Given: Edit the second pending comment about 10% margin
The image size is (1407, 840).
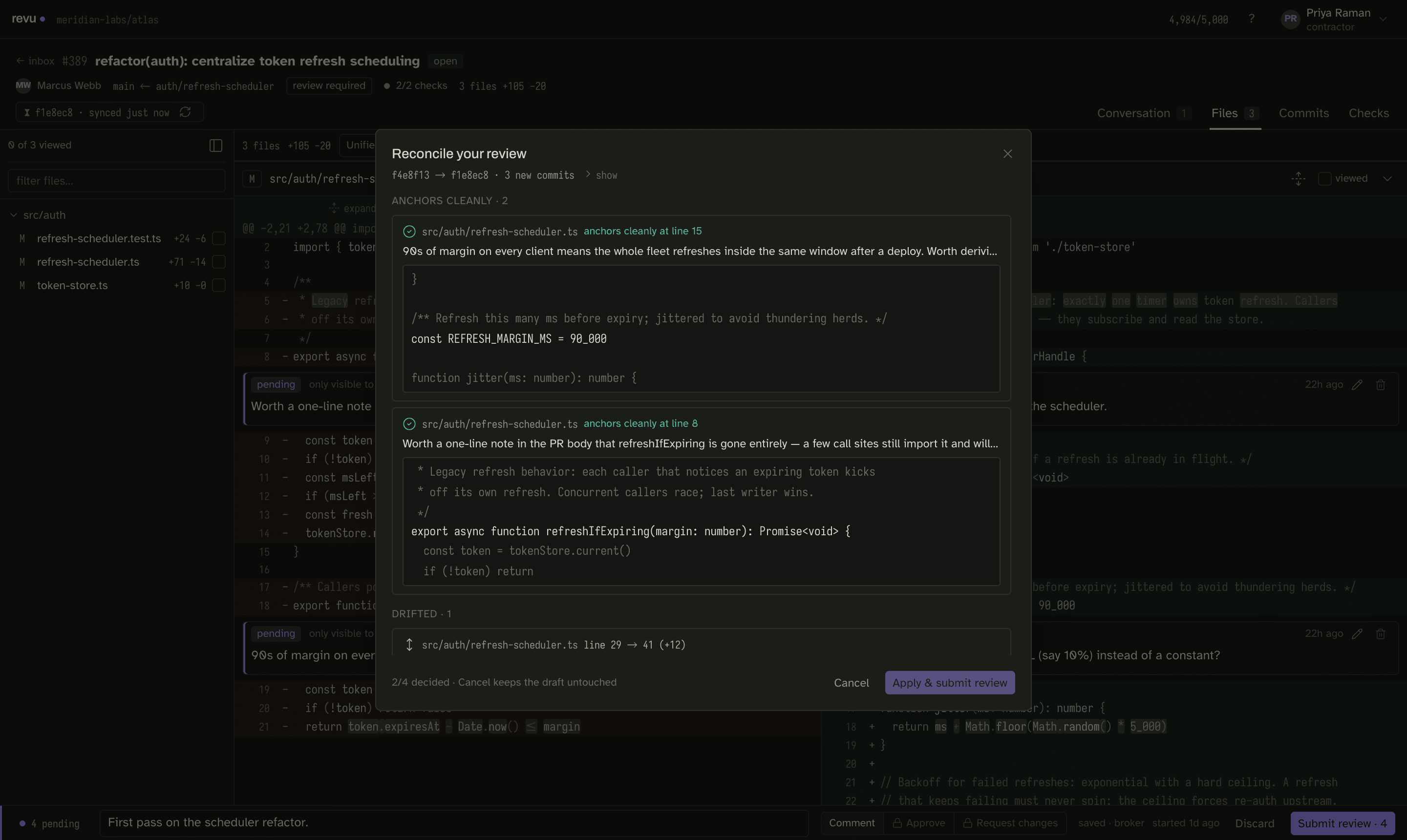Looking at the screenshot, I should tap(1357, 634).
